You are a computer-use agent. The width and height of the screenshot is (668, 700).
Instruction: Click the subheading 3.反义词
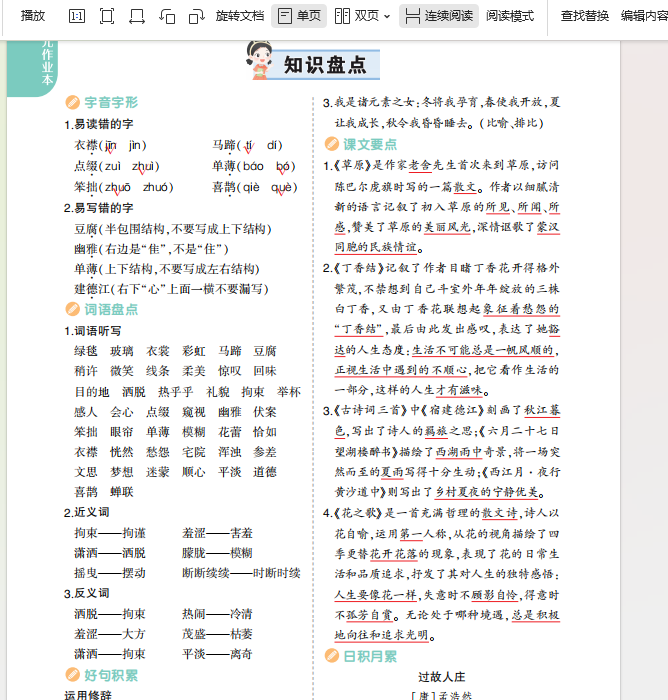pos(87,593)
